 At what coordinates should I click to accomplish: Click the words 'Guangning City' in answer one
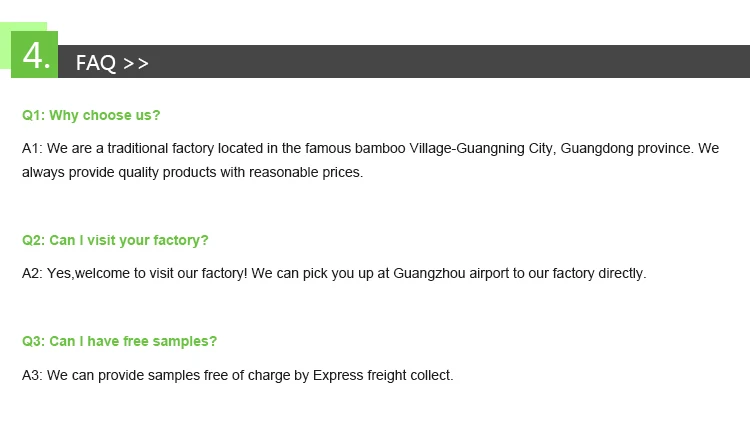pyautogui.click(x=507, y=148)
